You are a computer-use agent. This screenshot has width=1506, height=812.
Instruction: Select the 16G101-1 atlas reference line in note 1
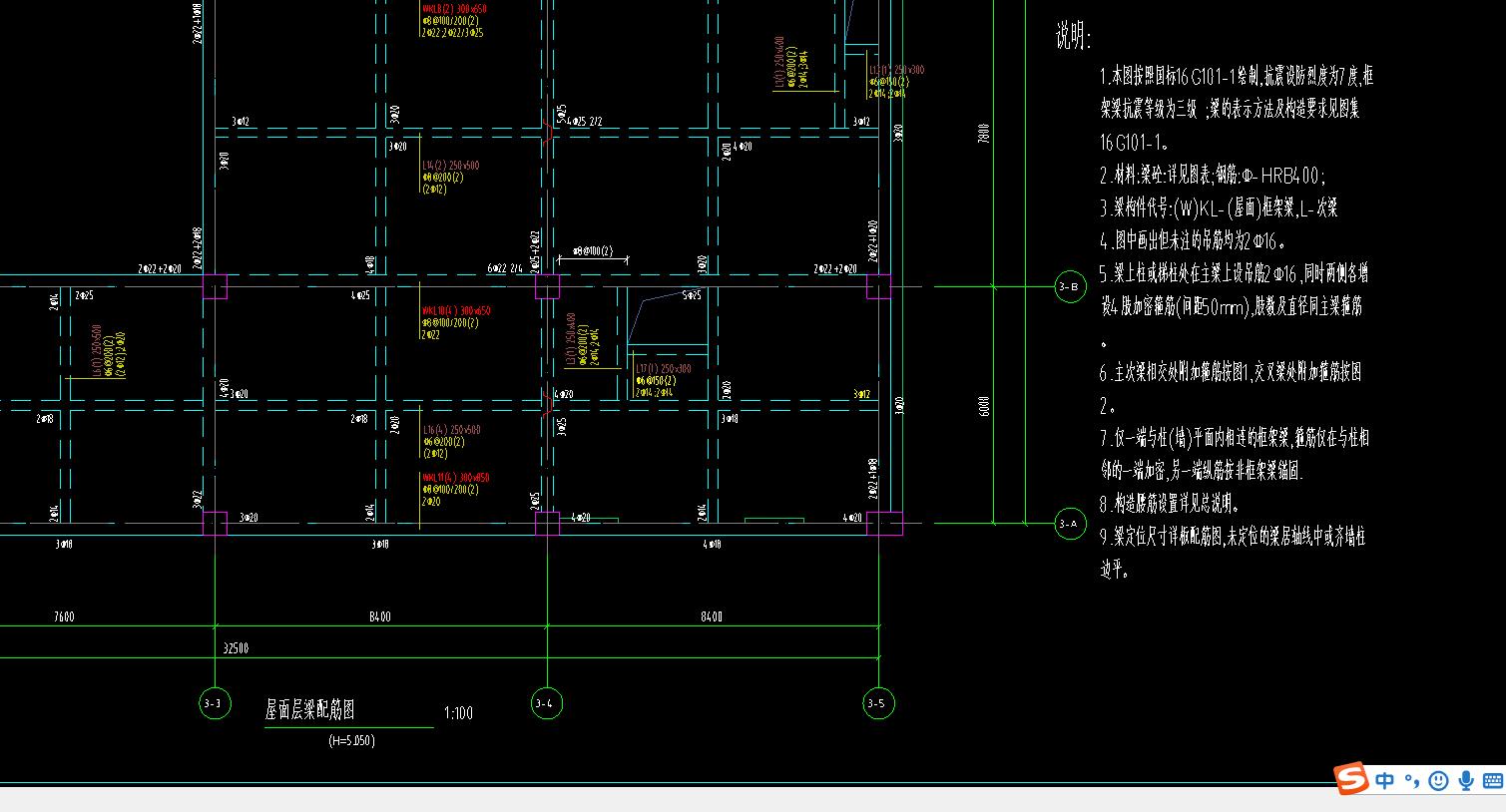tap(1136, 143)
